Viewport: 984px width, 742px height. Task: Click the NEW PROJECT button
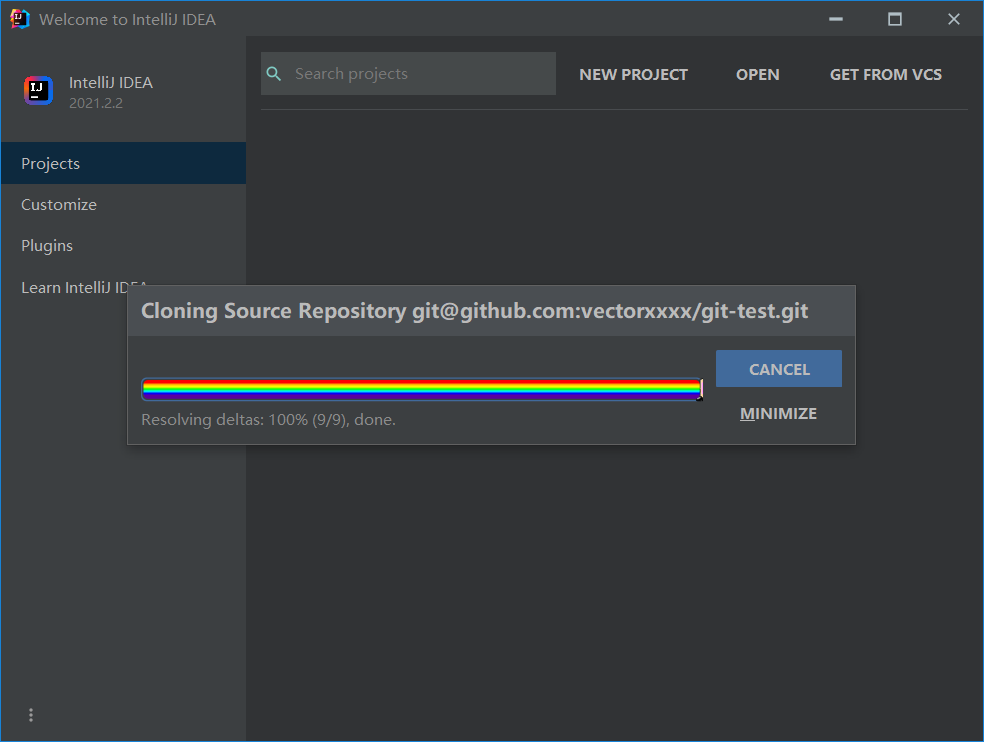pos(633,75)
